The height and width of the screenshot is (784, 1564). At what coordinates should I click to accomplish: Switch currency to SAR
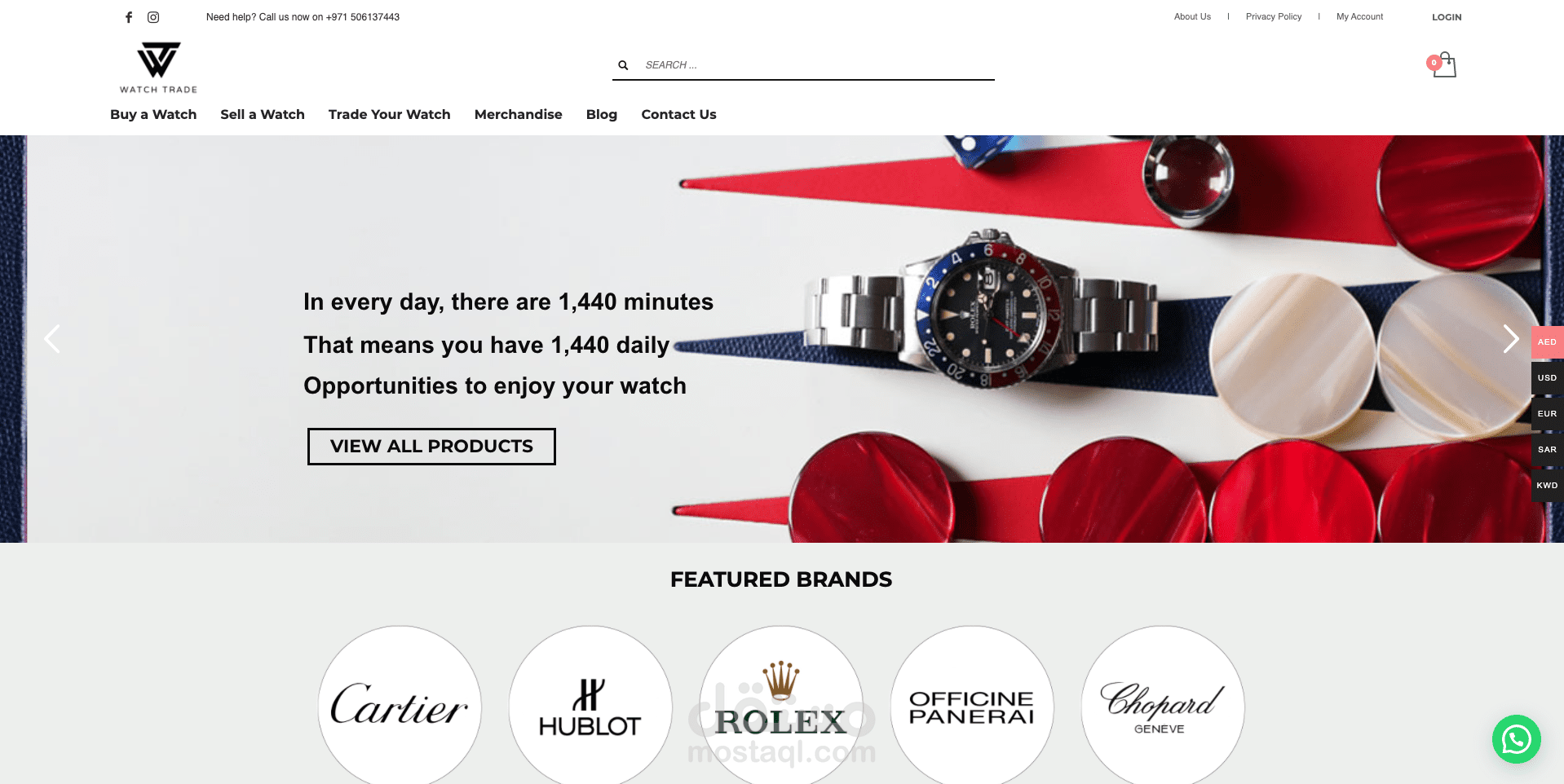1547,450
